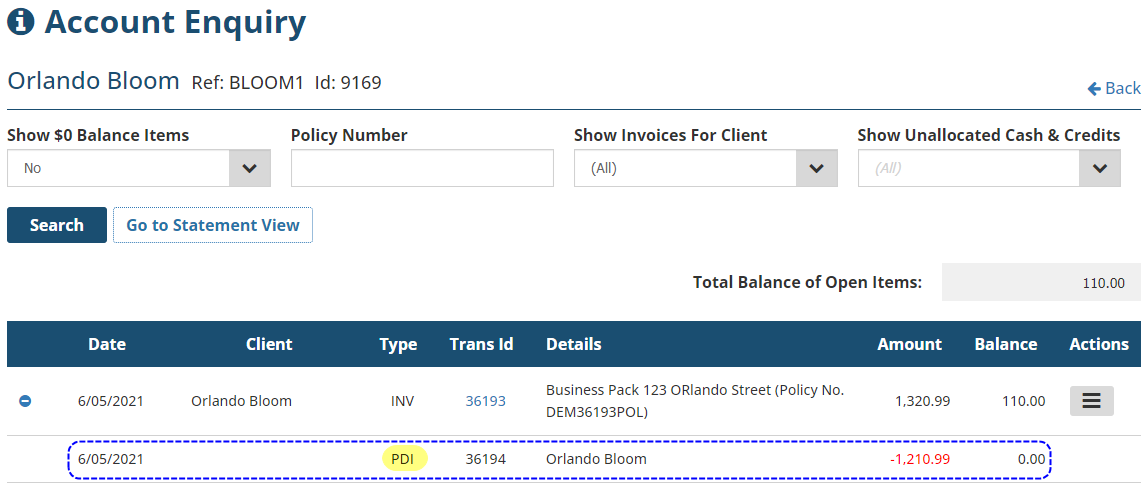The width and height of the screenshot is (1147, 484).
Task: Click the Trans Id column header
Action: pyautogui.click(x=481, y=344)
